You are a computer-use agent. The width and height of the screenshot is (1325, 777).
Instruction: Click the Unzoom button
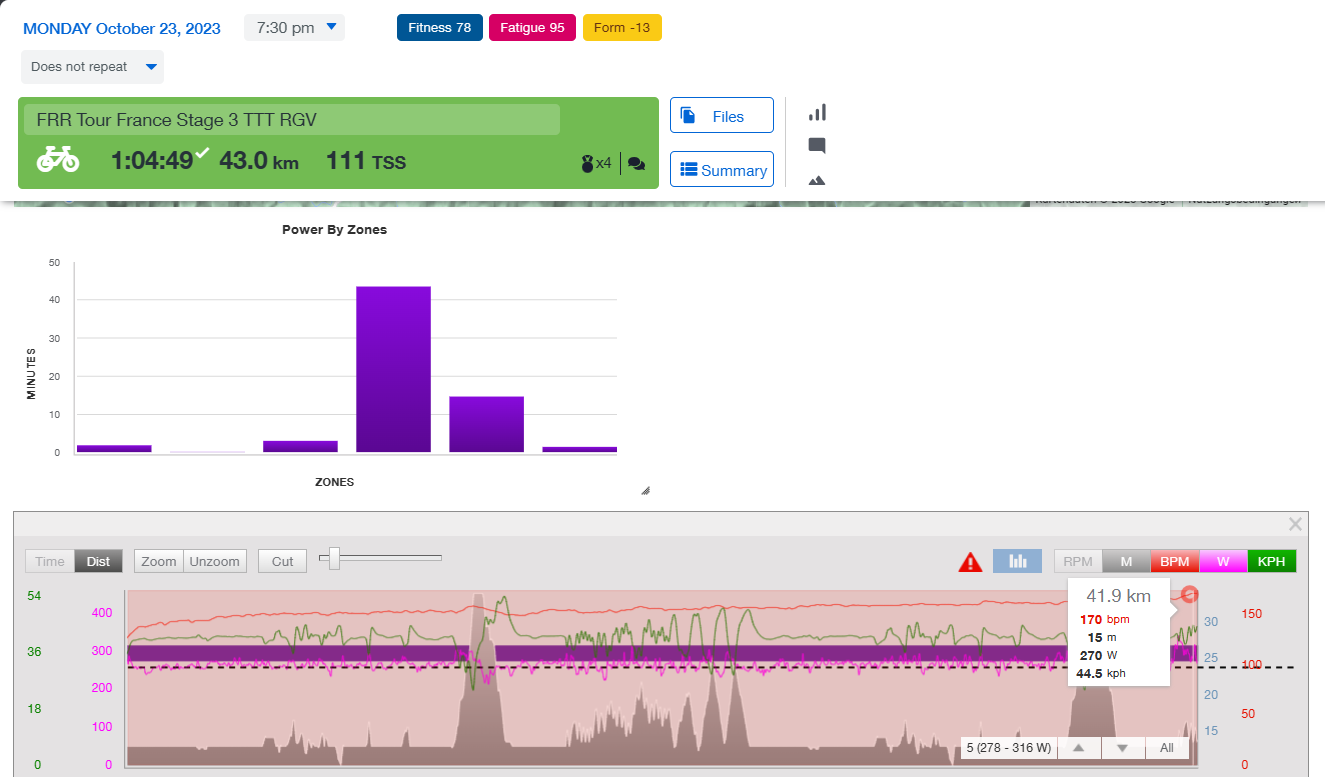(215, 561)
